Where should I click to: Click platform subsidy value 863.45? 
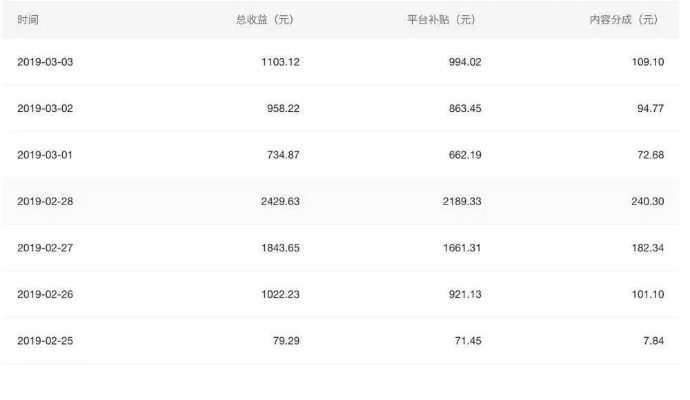[x=465, y=109]
